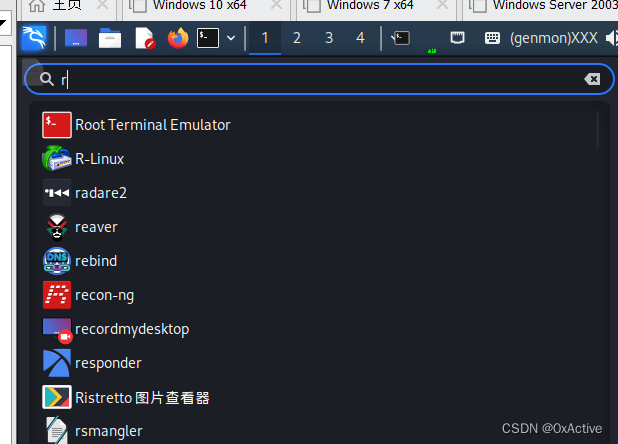This screenshot has width=618, height=444.
Task: Switch to workspace 3
Action: pos(329,38)
